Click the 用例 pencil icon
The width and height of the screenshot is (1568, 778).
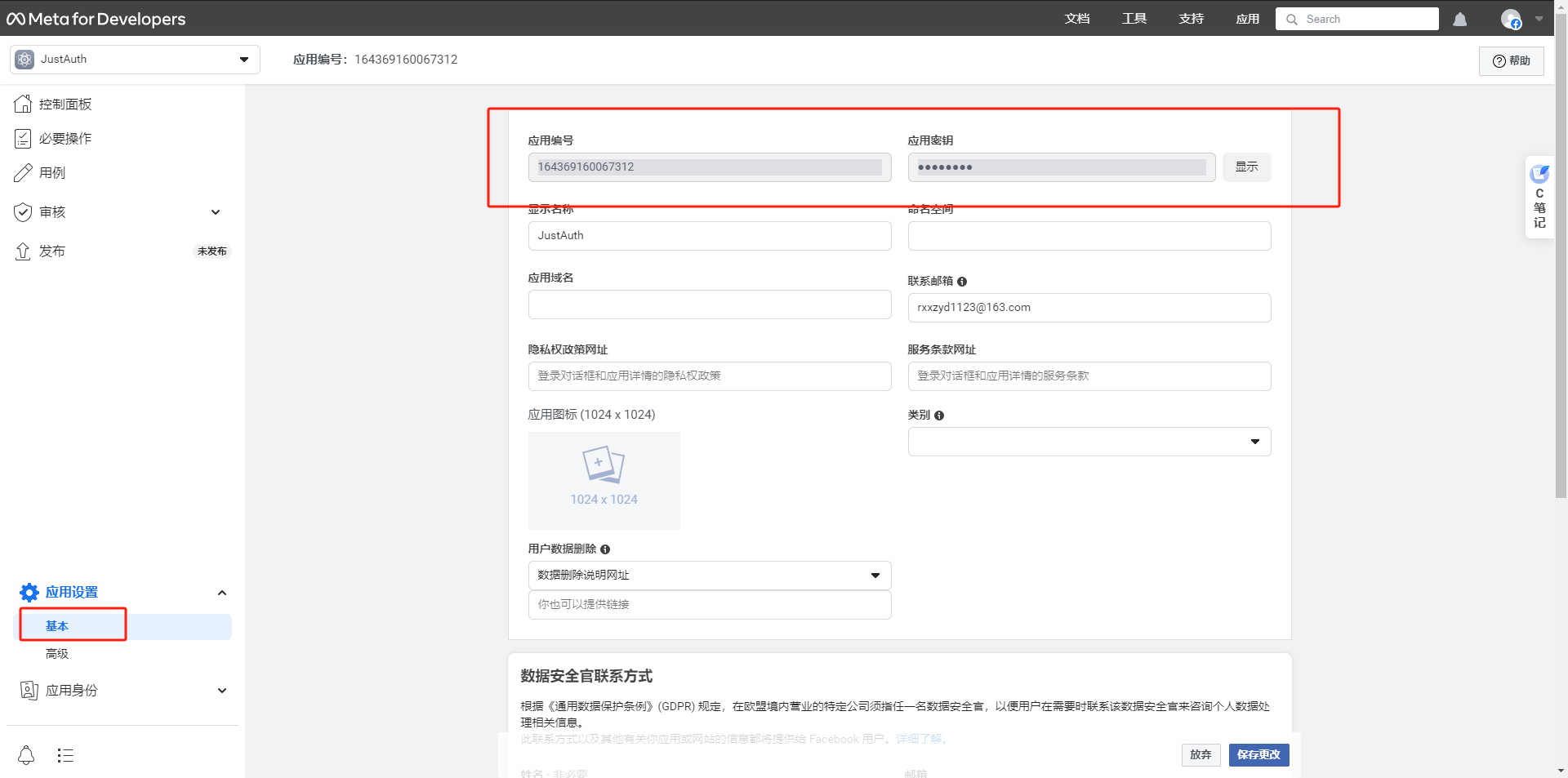click(23, 172)
